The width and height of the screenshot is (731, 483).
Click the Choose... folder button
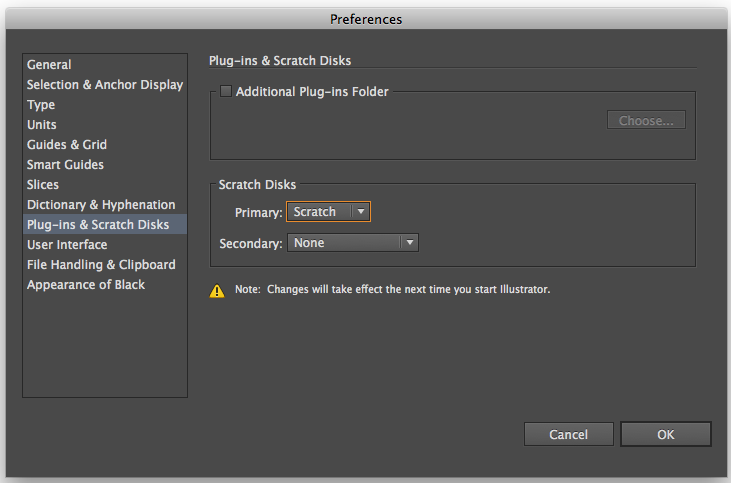[646, 120]
